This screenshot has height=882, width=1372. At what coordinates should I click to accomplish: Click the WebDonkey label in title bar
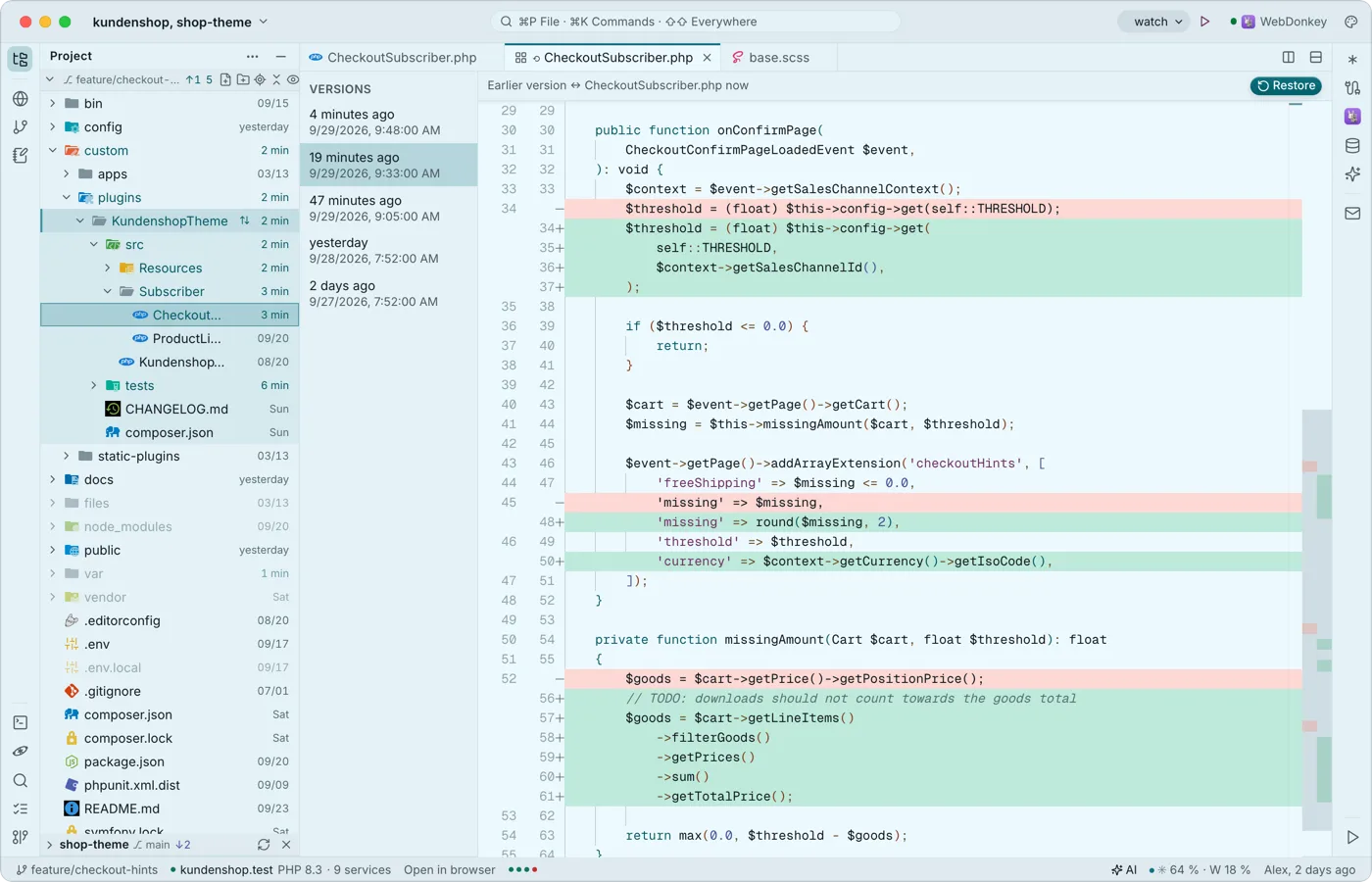(1293, 22)
